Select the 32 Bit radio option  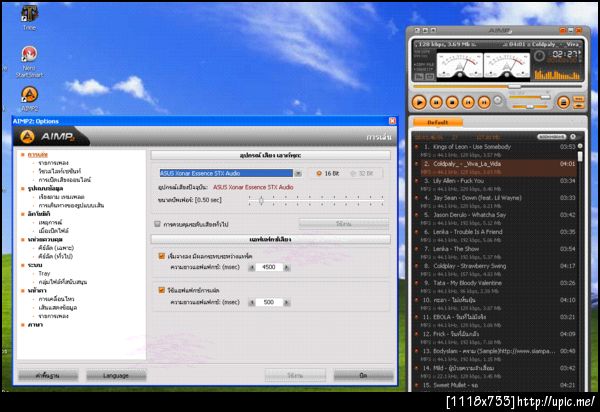(x=362, y=173)
